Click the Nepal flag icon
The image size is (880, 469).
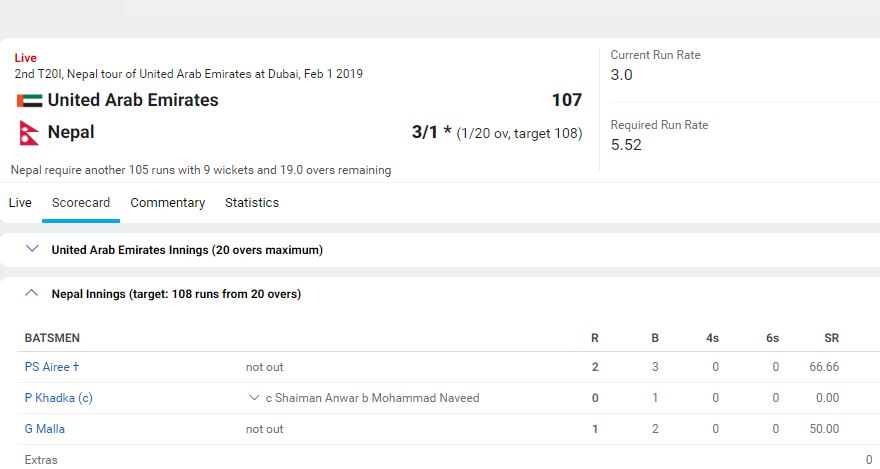point(29,132)
